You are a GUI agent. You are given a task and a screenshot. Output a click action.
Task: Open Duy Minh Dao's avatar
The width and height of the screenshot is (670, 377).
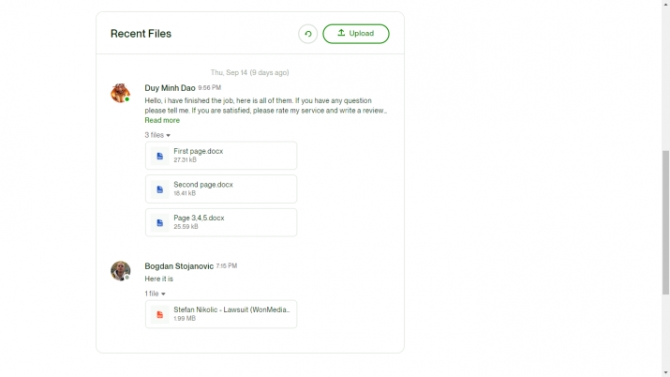[120, 93]
